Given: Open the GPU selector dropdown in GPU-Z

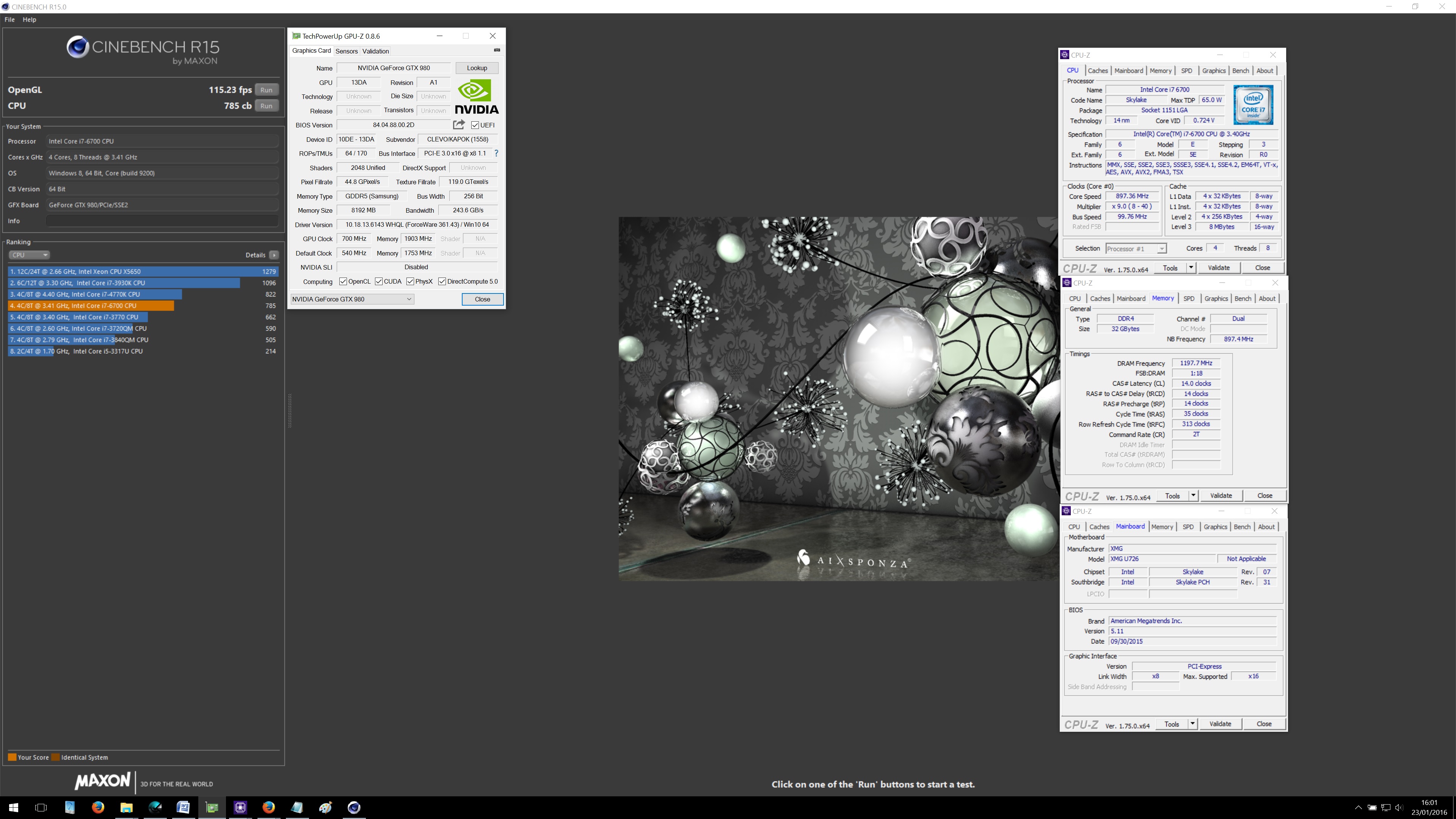Looking at the screenshot, I should coord(352,299).
